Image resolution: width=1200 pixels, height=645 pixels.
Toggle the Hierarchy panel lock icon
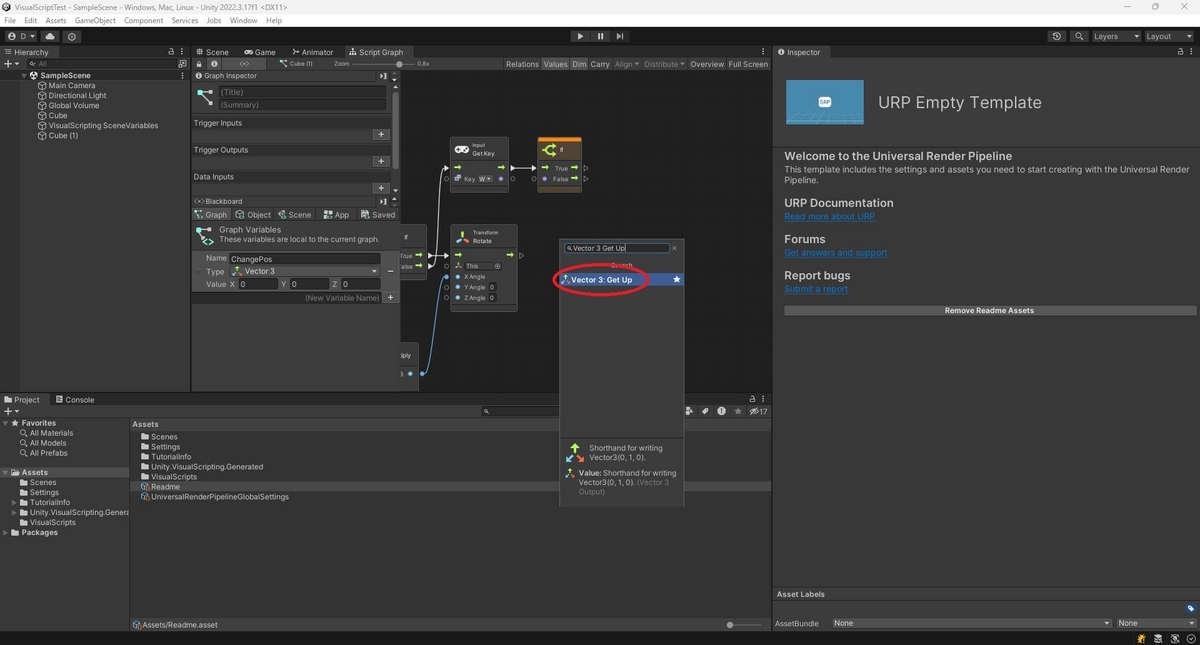[171, 52]
